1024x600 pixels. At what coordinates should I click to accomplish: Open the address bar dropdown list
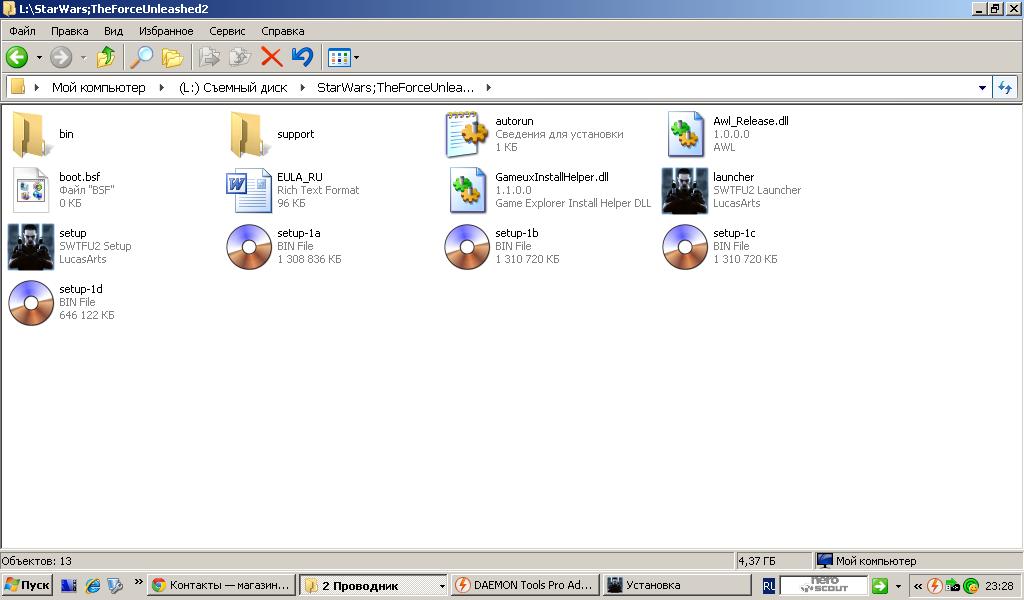(x=982, y=88)
